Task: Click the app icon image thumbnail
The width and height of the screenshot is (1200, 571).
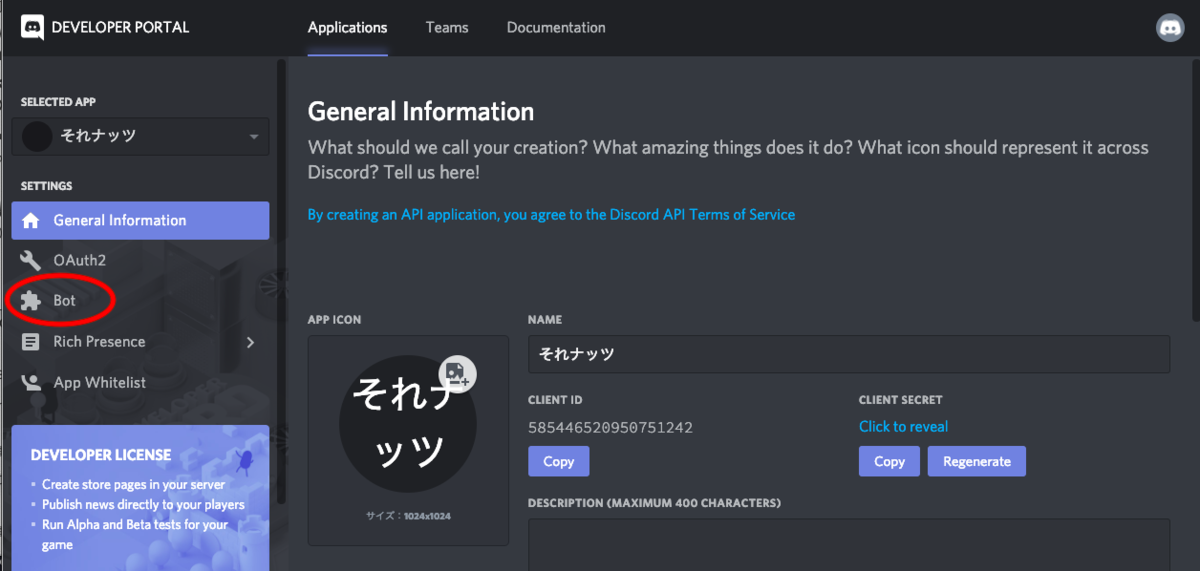Action: 408,423
